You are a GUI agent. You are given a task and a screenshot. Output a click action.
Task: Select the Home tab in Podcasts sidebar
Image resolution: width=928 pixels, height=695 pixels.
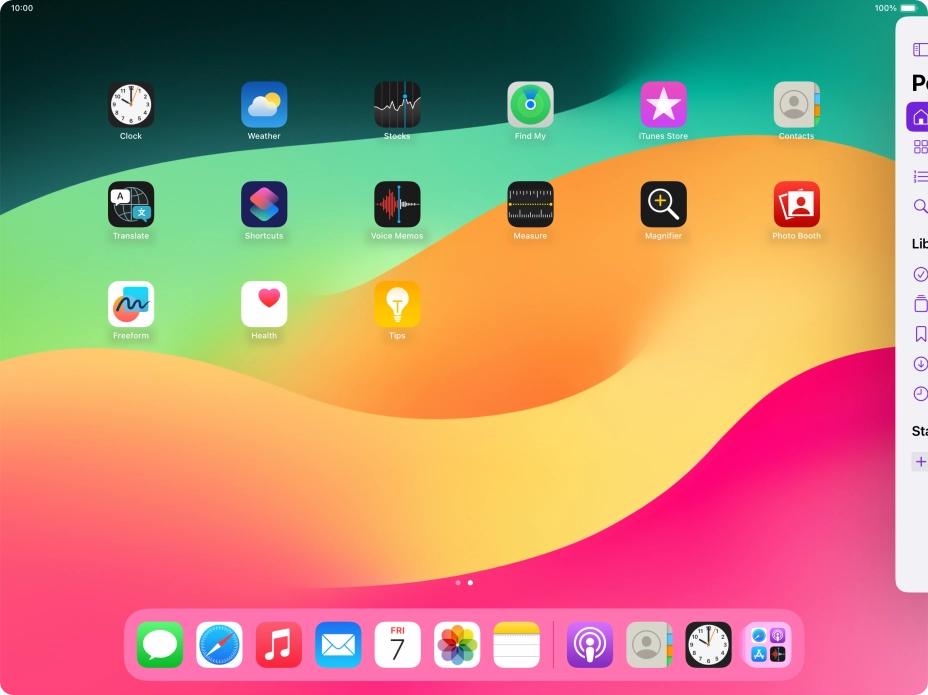(918, 117)
